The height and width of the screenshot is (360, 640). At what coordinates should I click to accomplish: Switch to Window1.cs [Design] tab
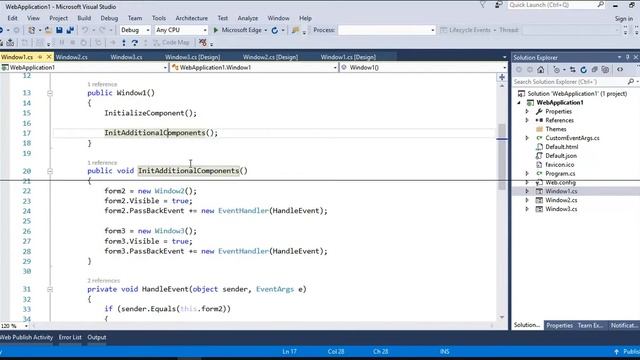tap(348, 57)
